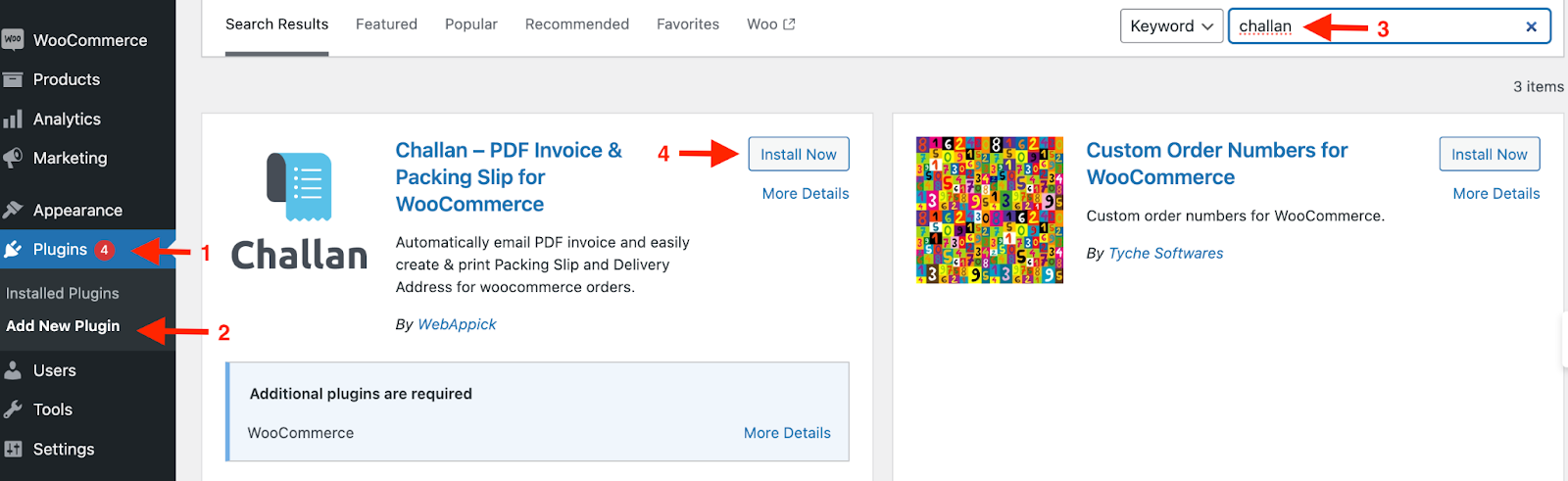The width and height of the screenshot is (1568, 481).
Task: Click the Plugins plug icon
Action: (13, 250)
